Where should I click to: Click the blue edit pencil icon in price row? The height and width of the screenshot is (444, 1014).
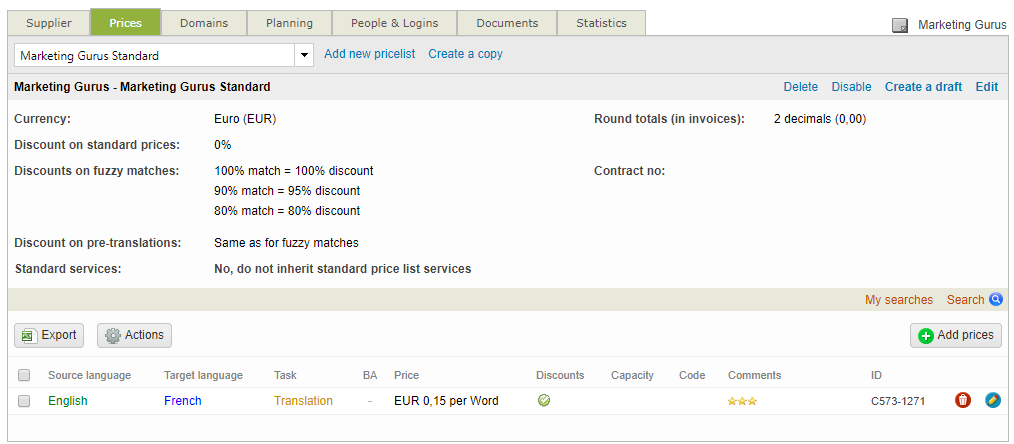tap(992, 401)
